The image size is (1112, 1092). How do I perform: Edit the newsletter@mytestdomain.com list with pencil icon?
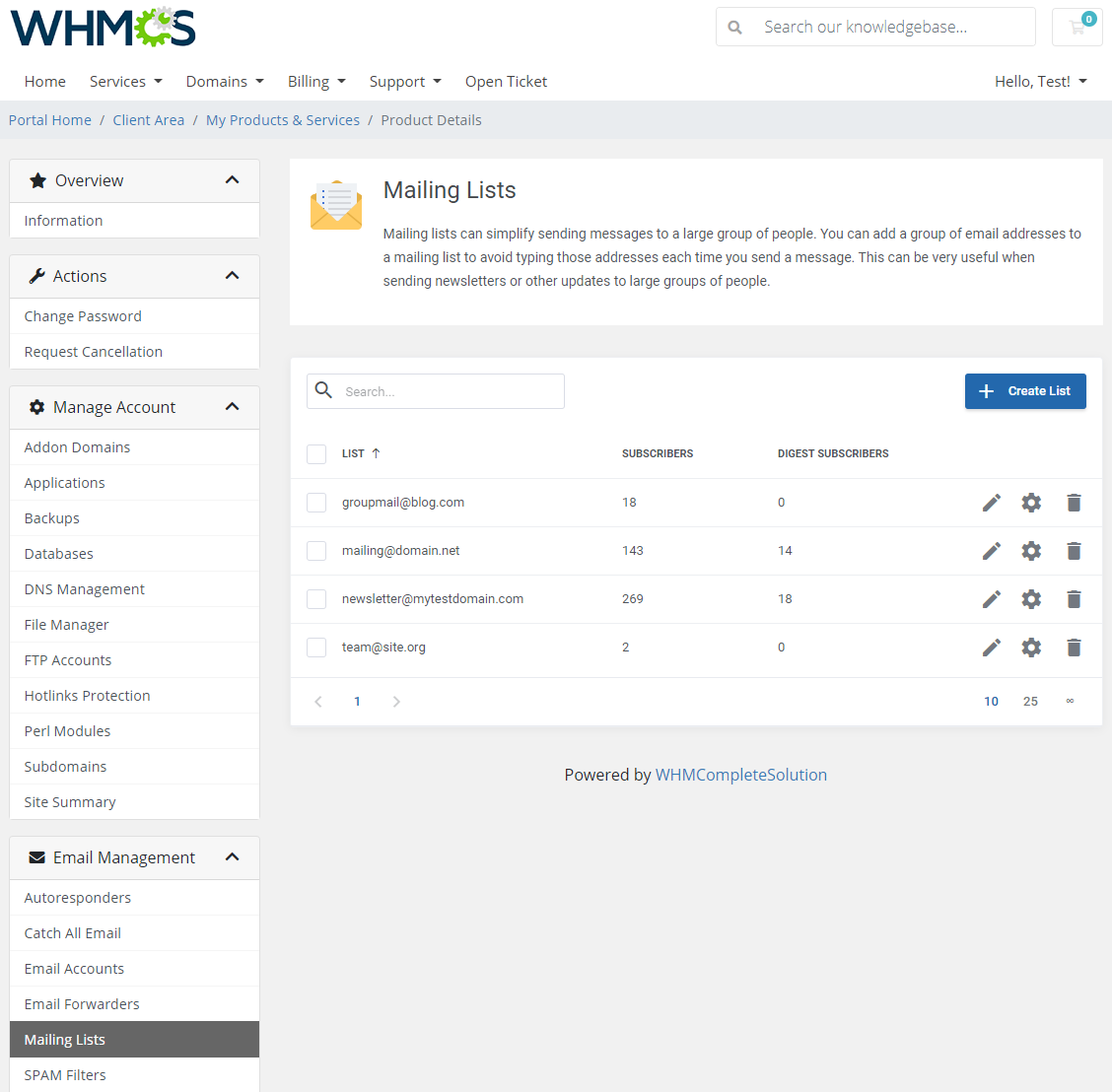click(x=991, y=599)
